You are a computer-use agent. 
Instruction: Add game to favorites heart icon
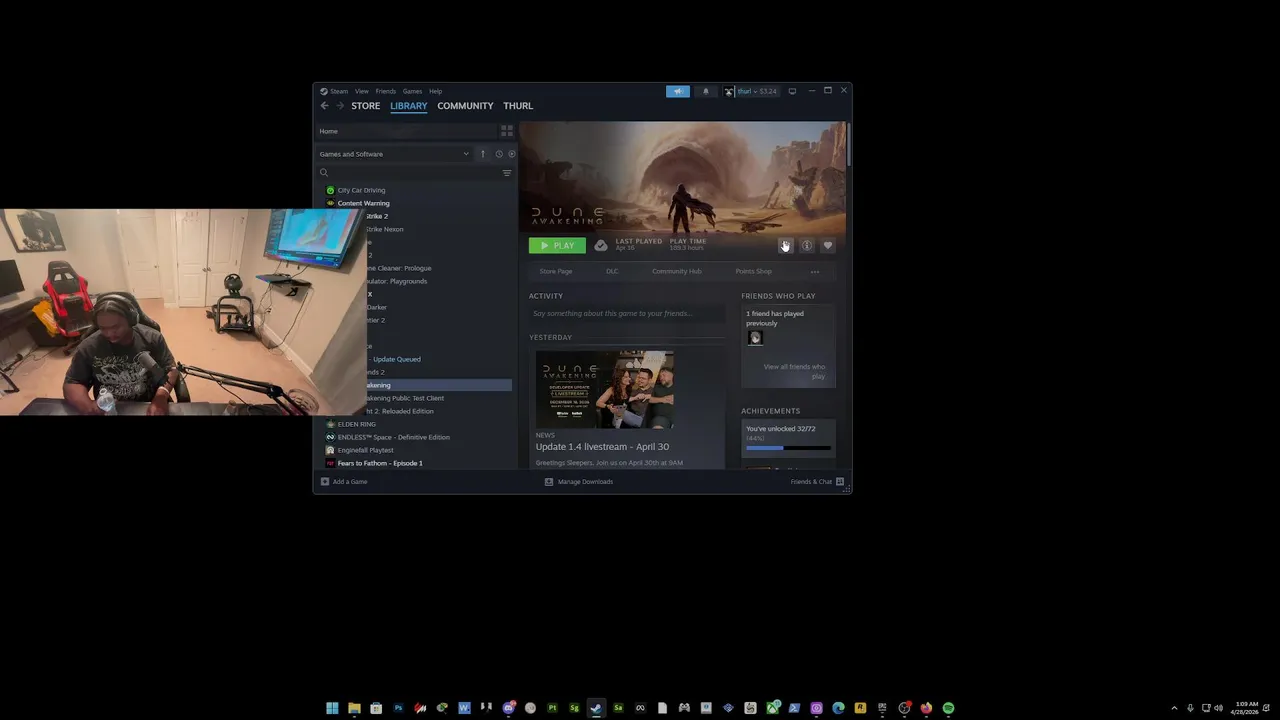827,246
